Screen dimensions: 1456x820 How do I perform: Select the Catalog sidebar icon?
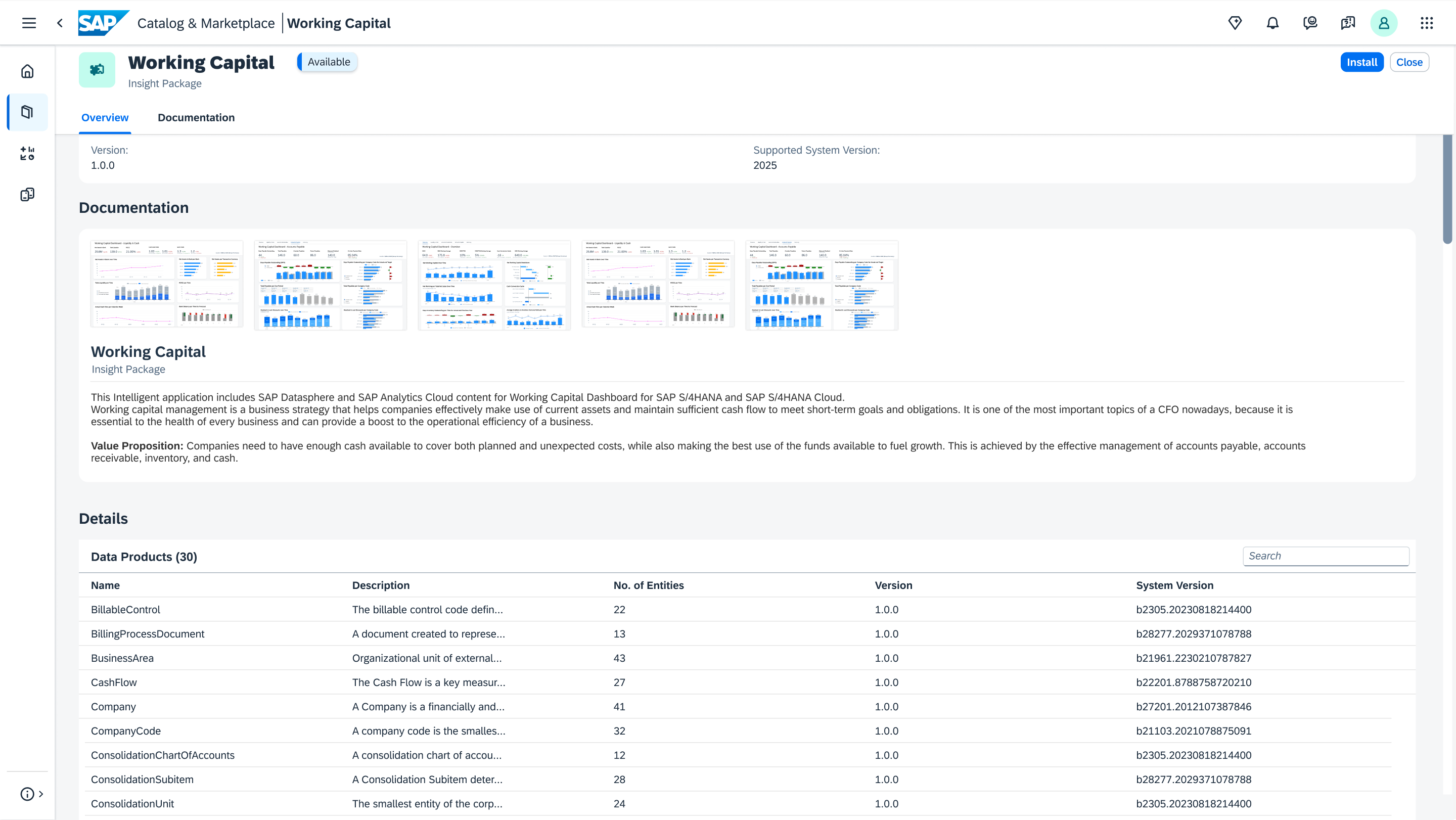tap(27, 112)
